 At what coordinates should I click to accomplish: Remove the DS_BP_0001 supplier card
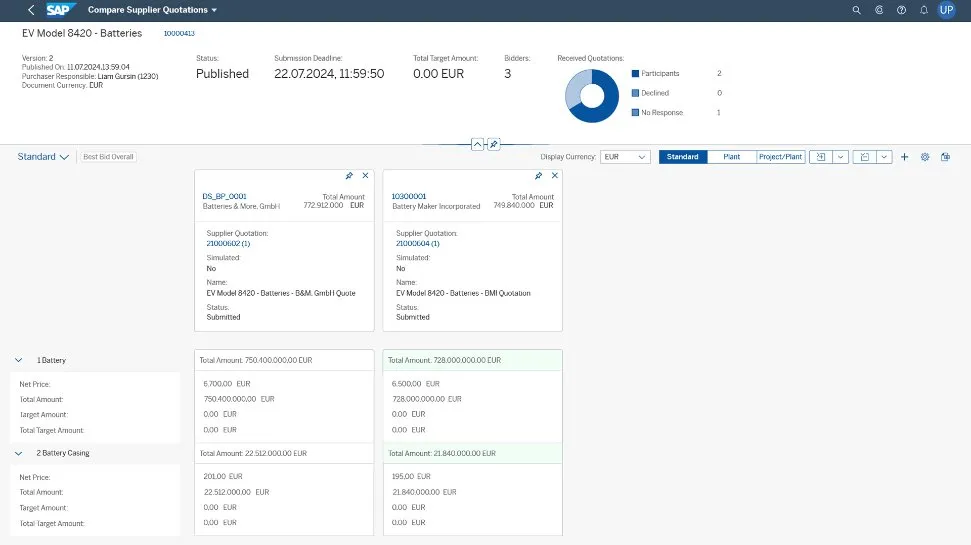point(365,175)
